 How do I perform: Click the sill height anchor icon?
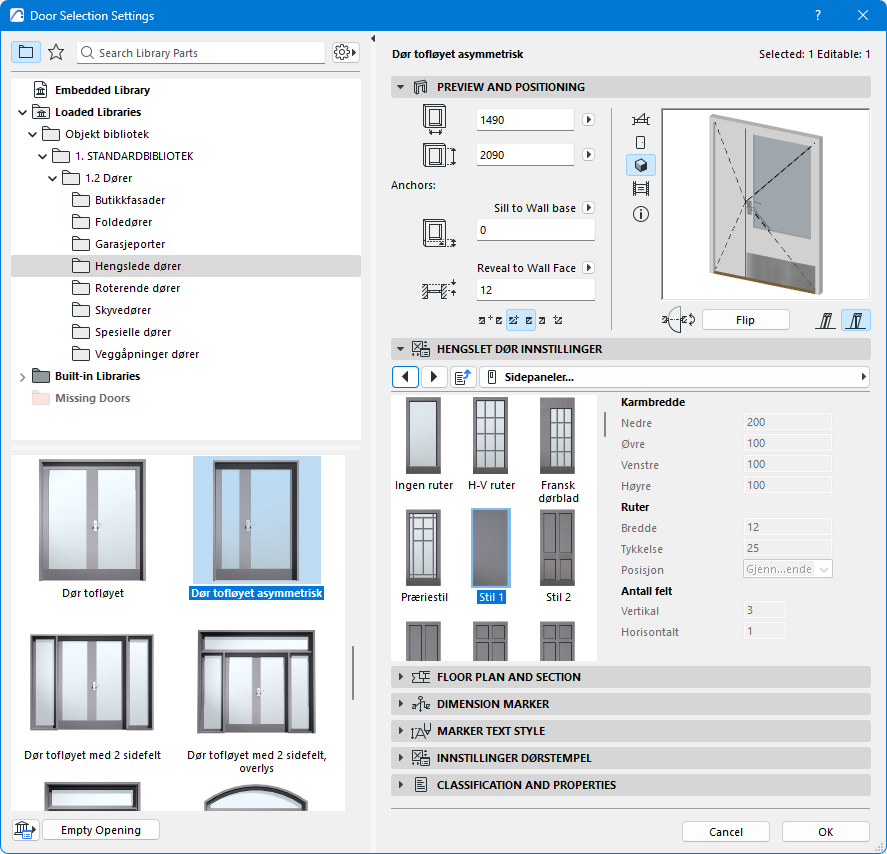tap(439, 233)
